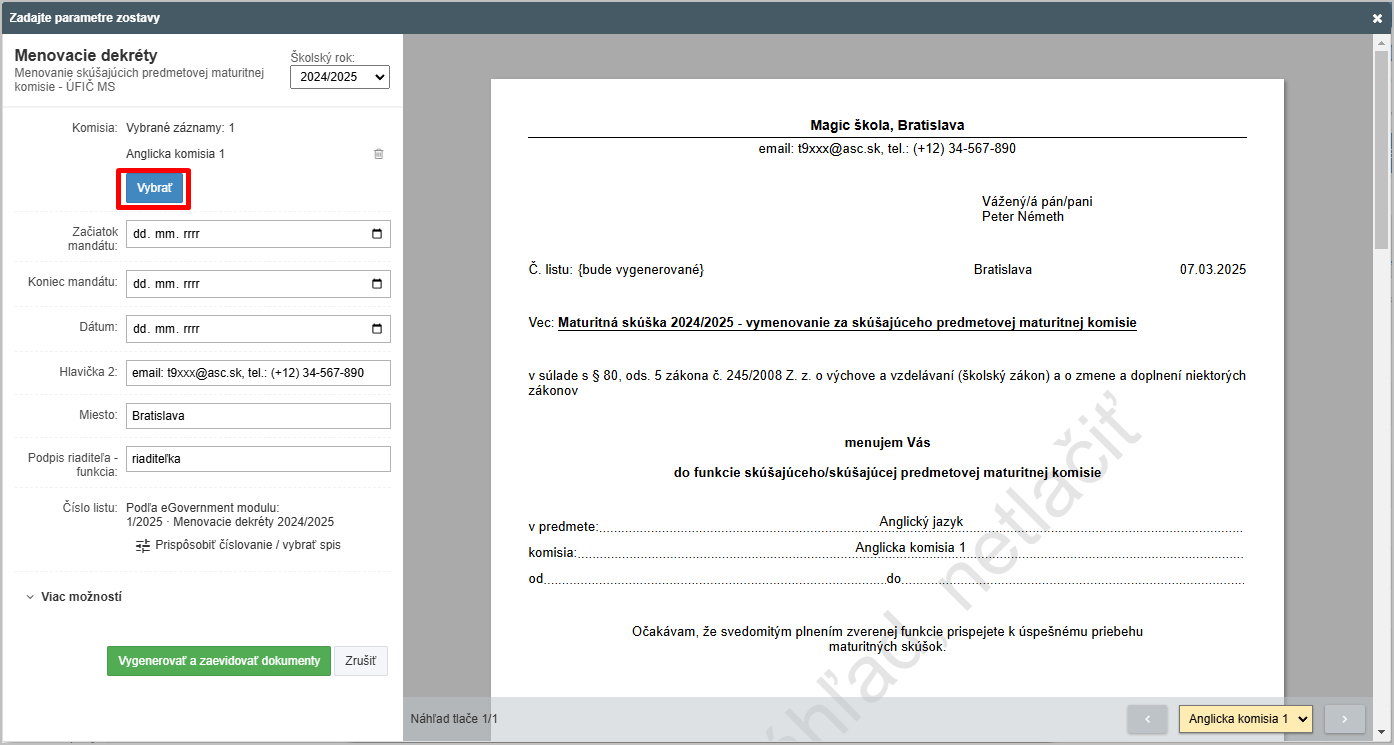Go to the next preview page
This screenshot has width=1394, height=745.
point(1345,719)
